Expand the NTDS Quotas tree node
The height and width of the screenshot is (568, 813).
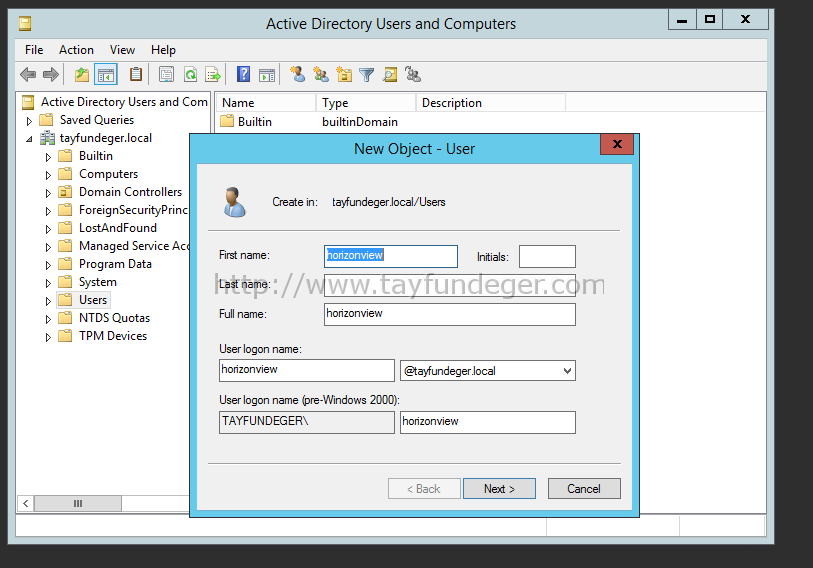tap(48, 318)
